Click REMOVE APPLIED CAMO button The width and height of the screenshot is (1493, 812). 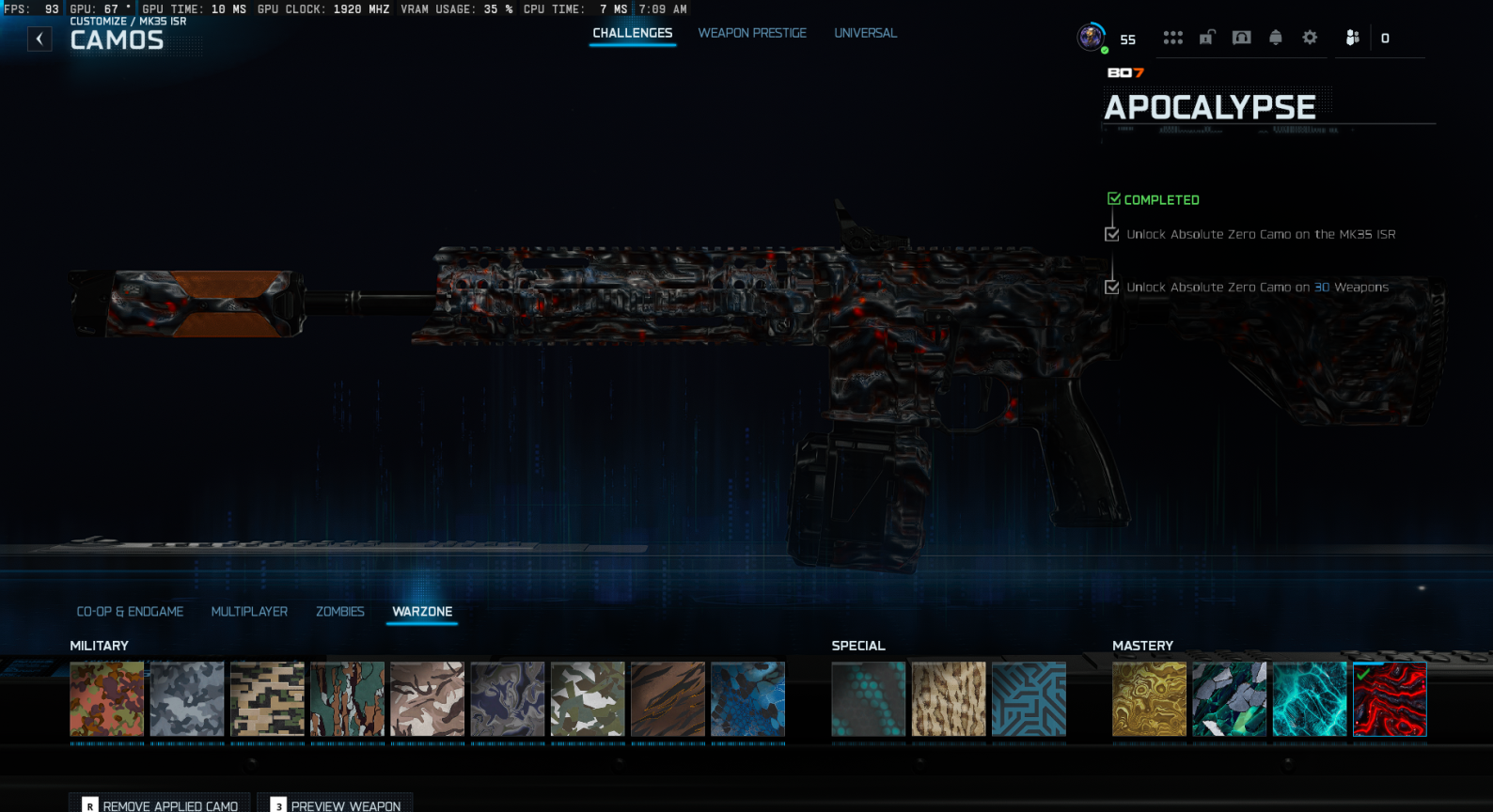coord(160,804)
